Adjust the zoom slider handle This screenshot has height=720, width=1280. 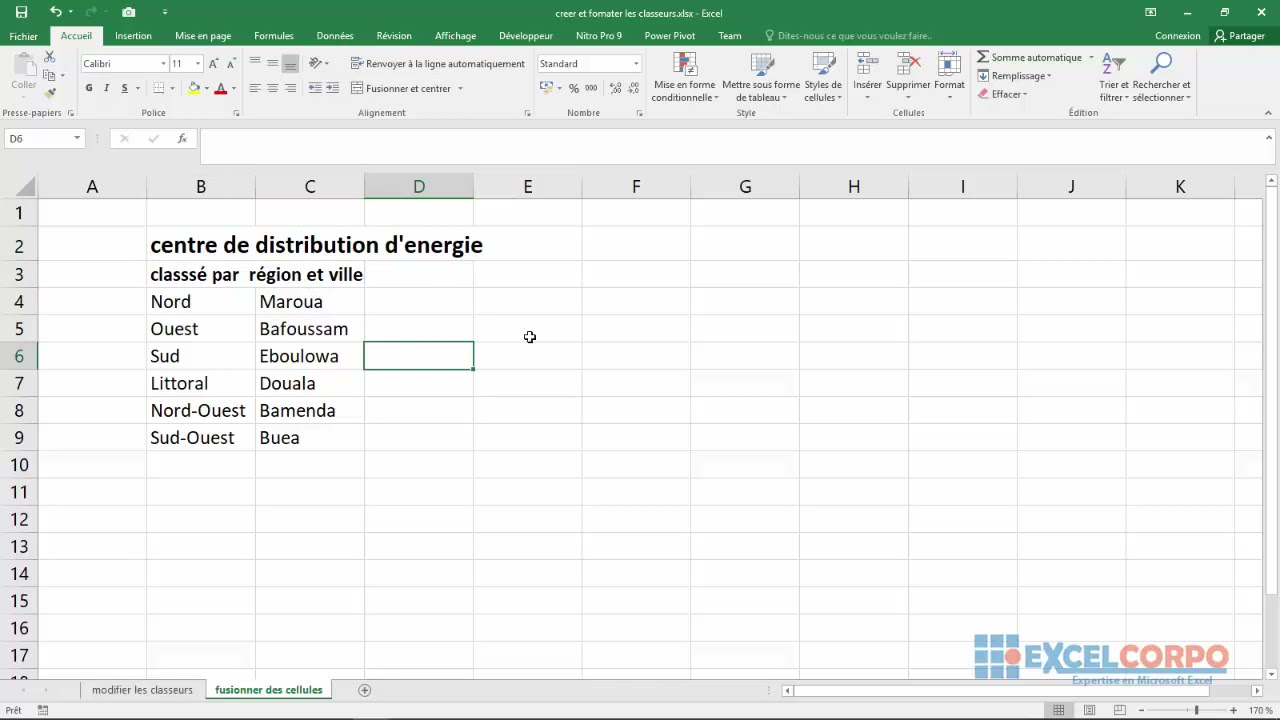point(1196,710)
